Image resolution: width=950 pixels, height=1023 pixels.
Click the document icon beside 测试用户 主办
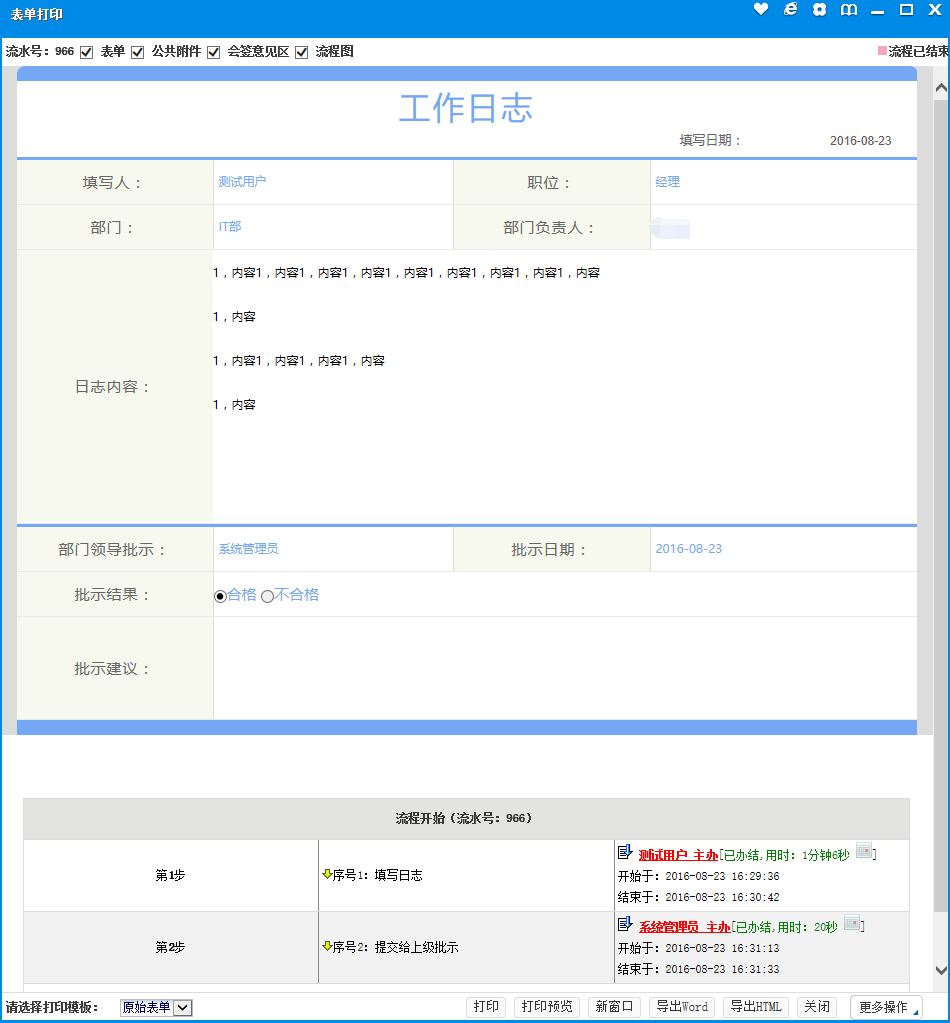pos(625,852)
